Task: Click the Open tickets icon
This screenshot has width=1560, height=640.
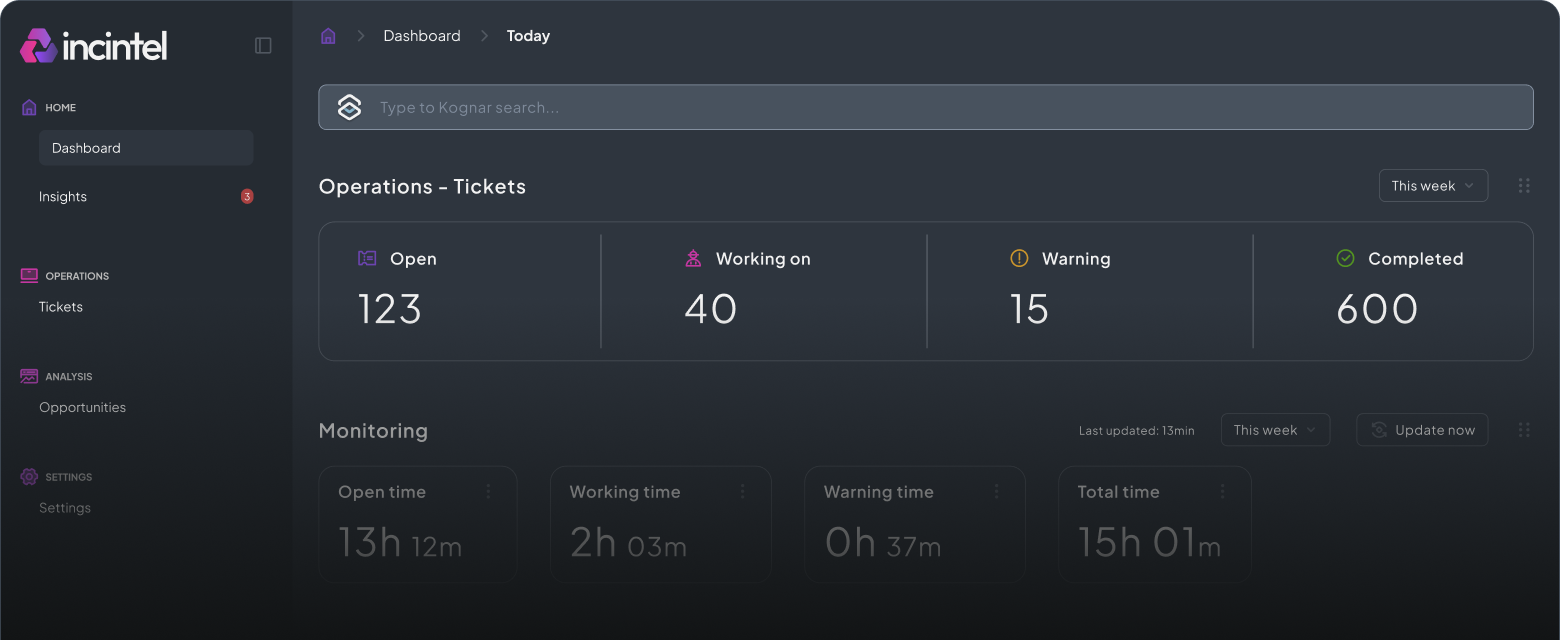Action: click(366, 258)
